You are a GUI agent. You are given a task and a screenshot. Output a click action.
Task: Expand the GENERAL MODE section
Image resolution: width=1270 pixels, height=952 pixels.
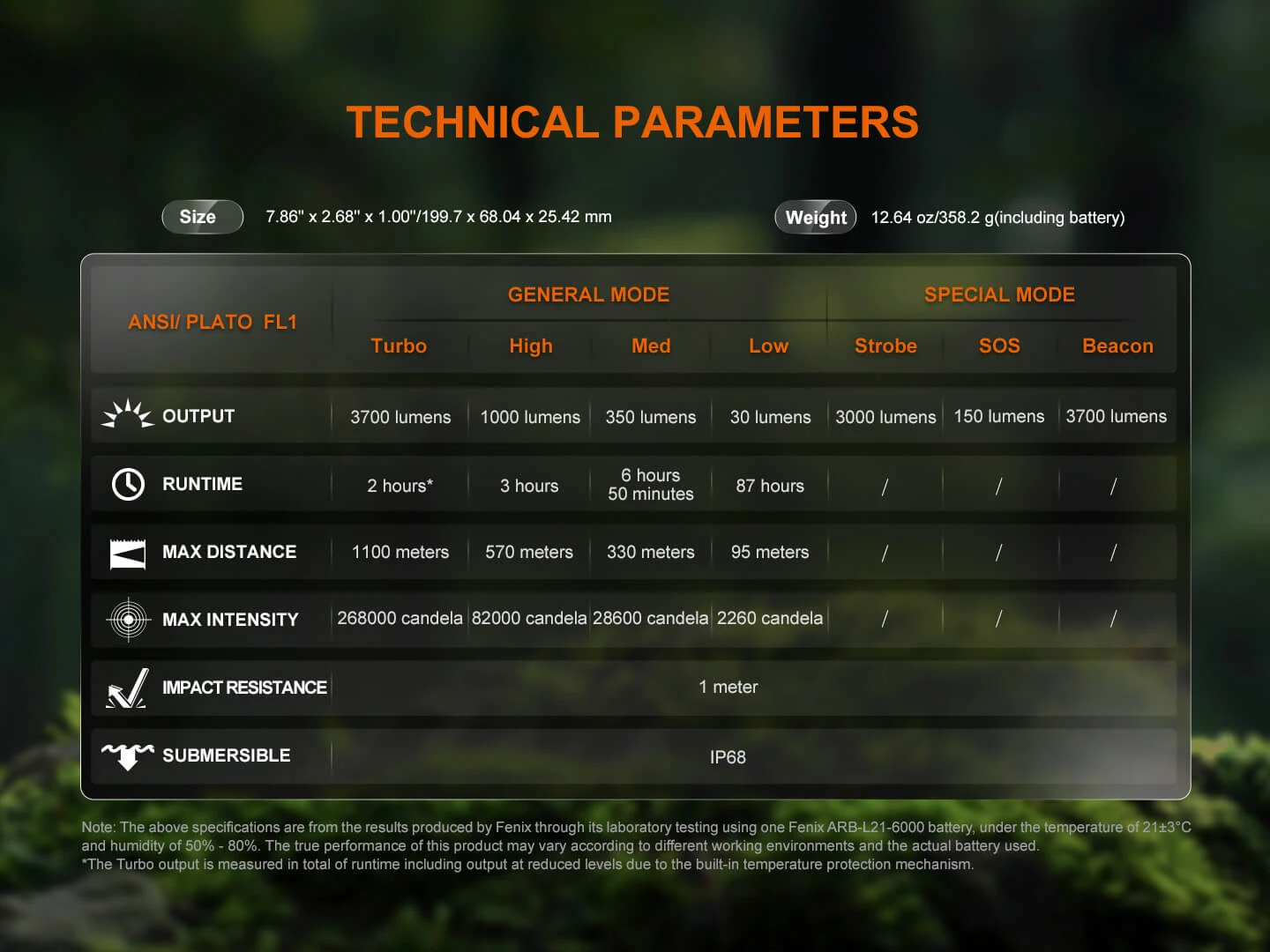(x=588, y=294)
